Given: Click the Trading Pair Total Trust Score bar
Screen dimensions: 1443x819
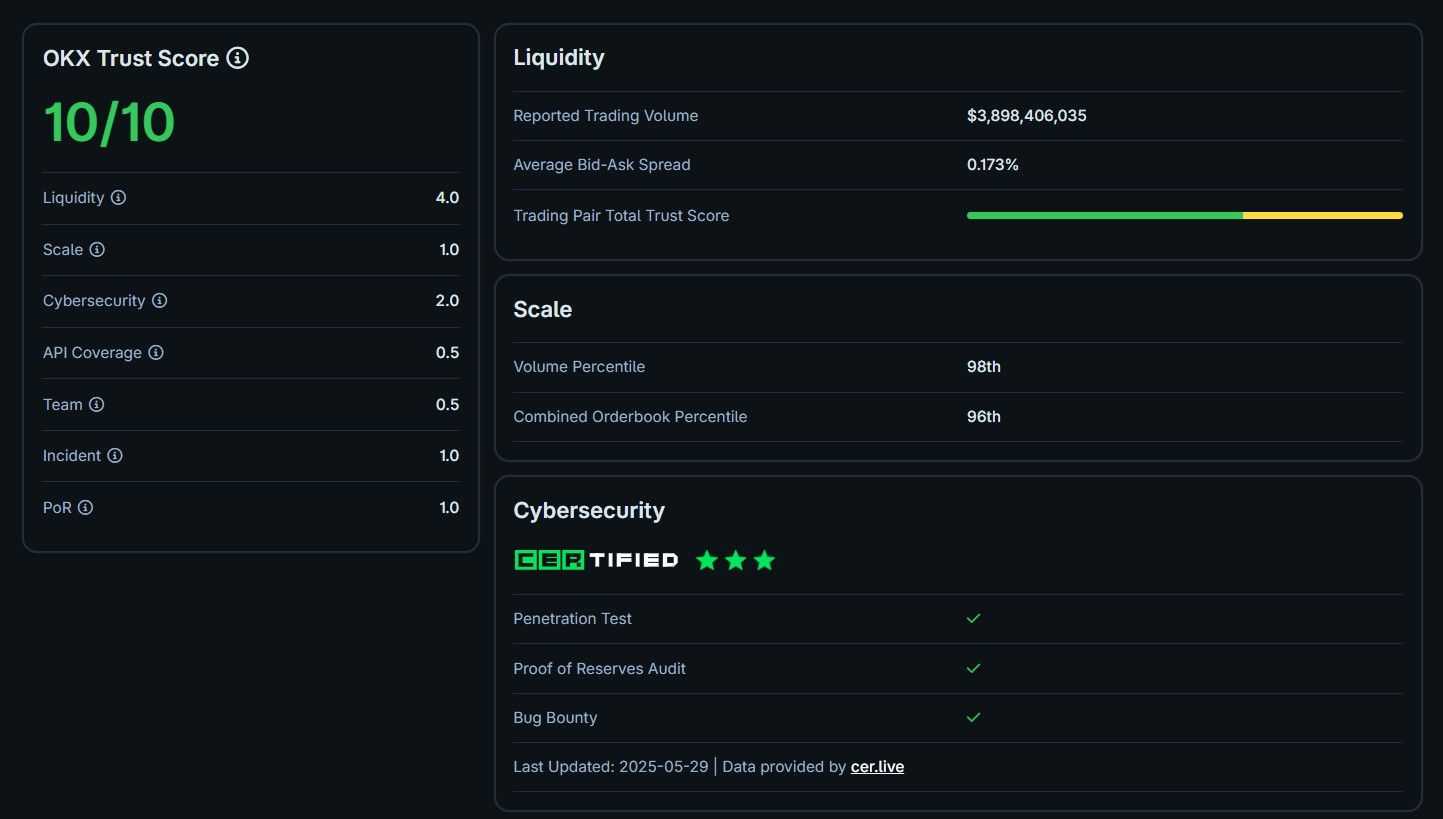Looking at the screenshot, I should pyautogui.click(x=1183, y=215).
